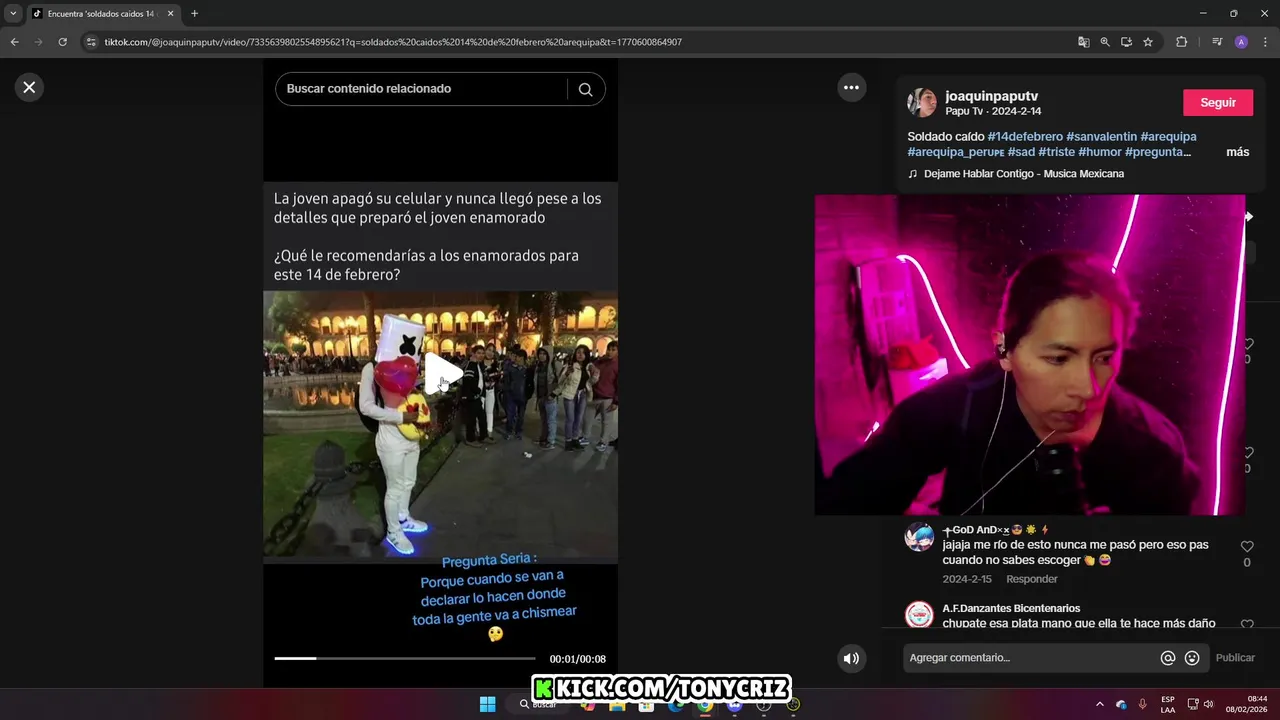Click the OneDrive cloud tray icon
Screen dimensions: 1280x720
coord(1121,704)
